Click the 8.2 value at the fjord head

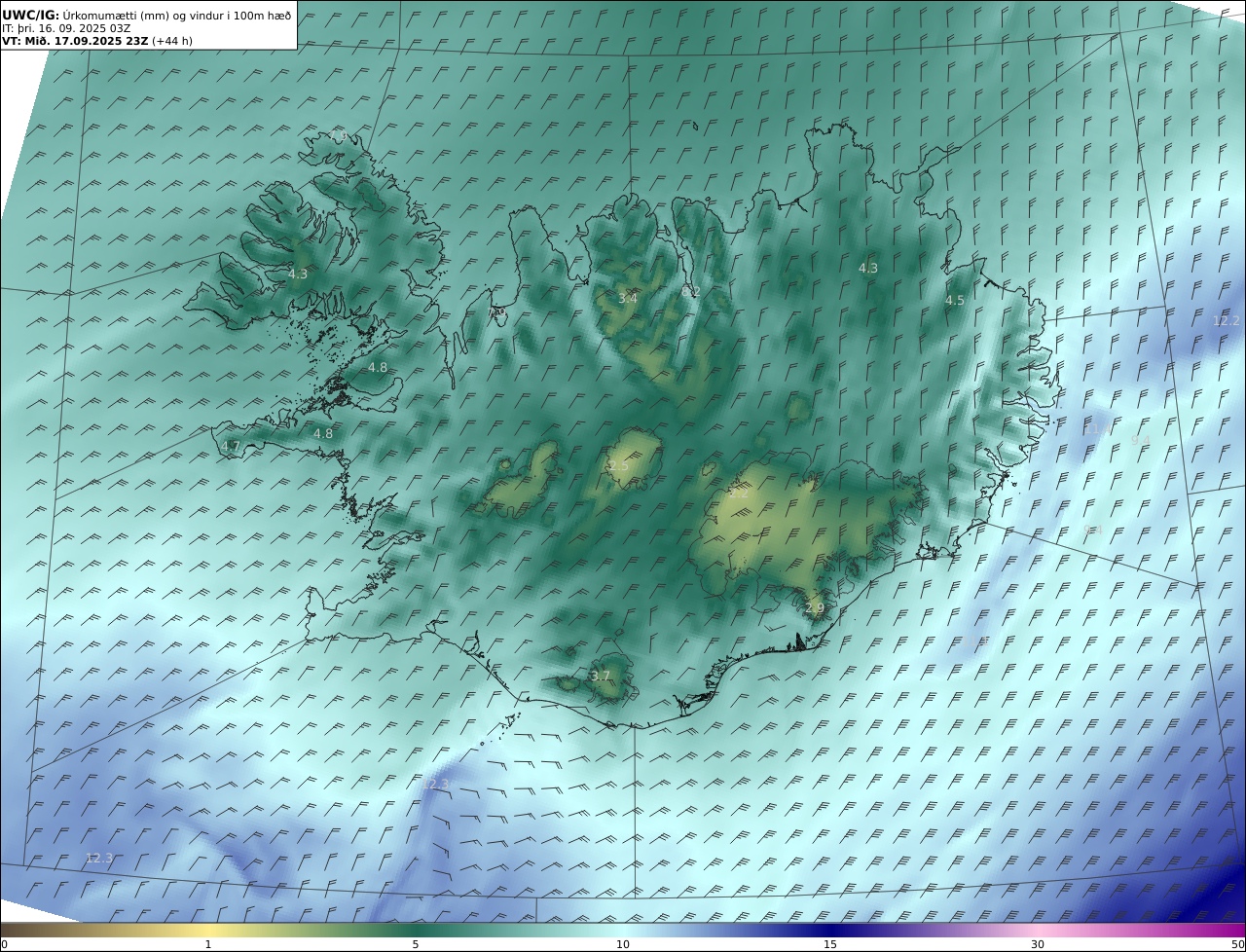pos(691,291)
